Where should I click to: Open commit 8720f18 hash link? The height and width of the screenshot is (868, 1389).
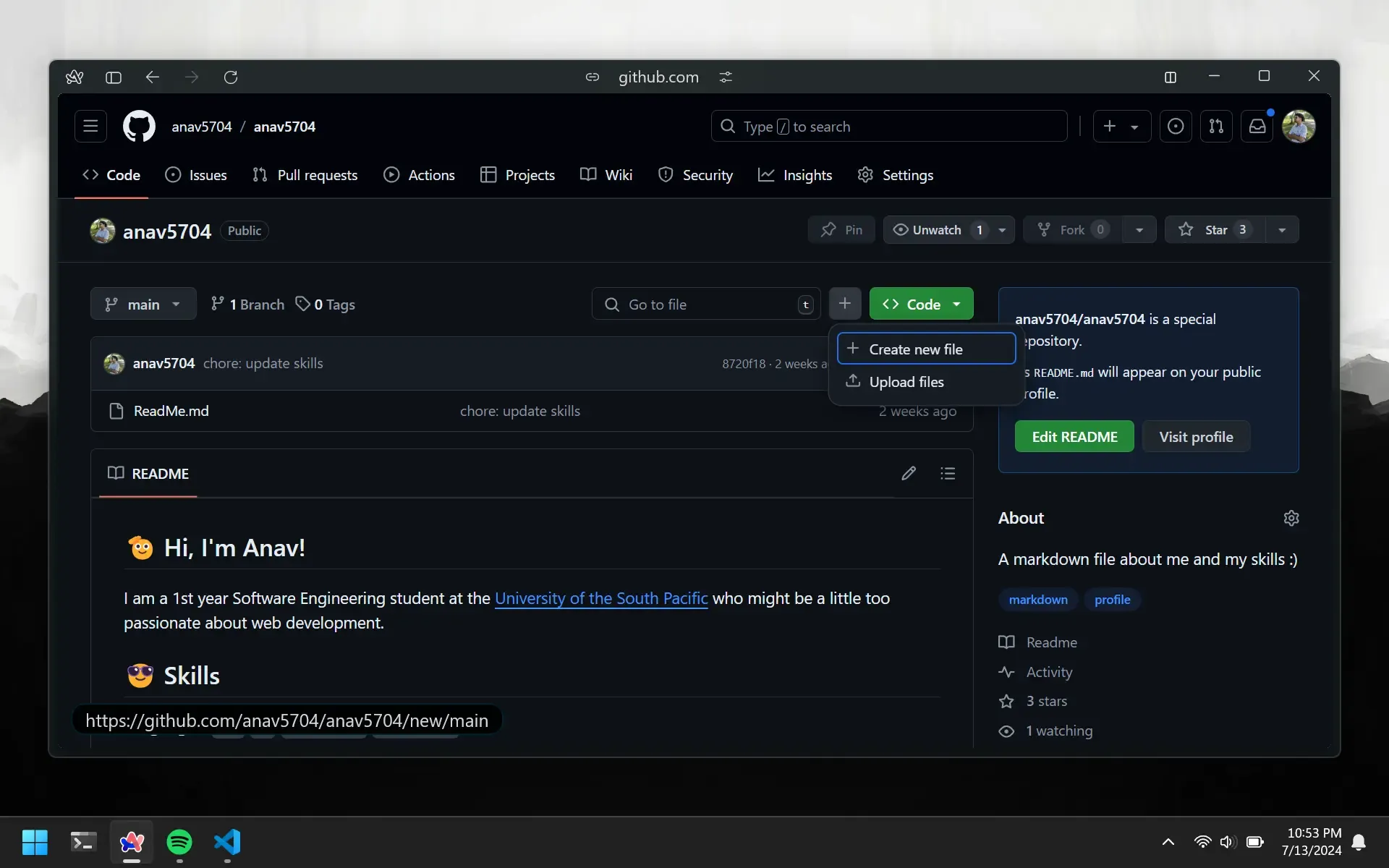click(x=743, y=364)
